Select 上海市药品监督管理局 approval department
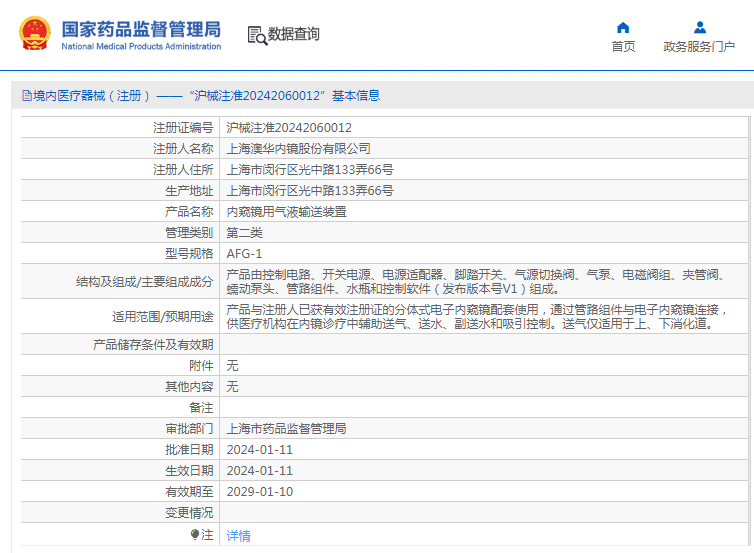Viewport: 754px width, 553px height. [x=287, y=428]
